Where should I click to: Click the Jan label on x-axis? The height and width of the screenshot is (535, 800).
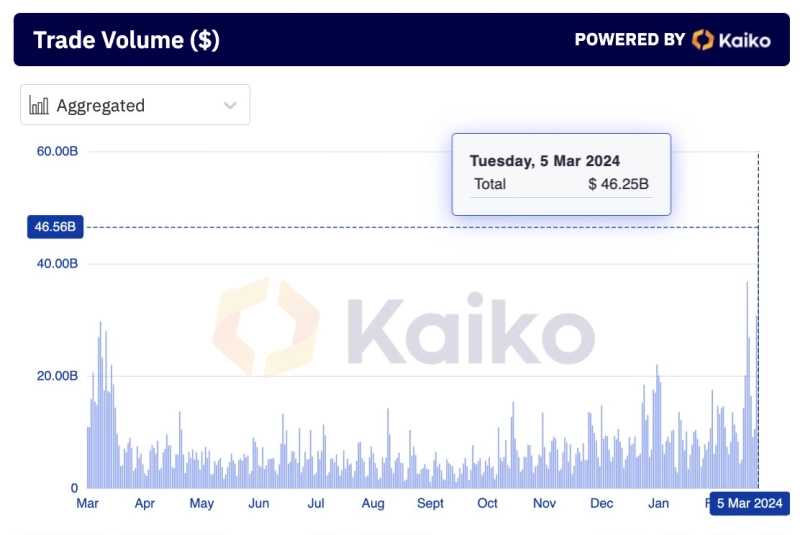point(659,503)
